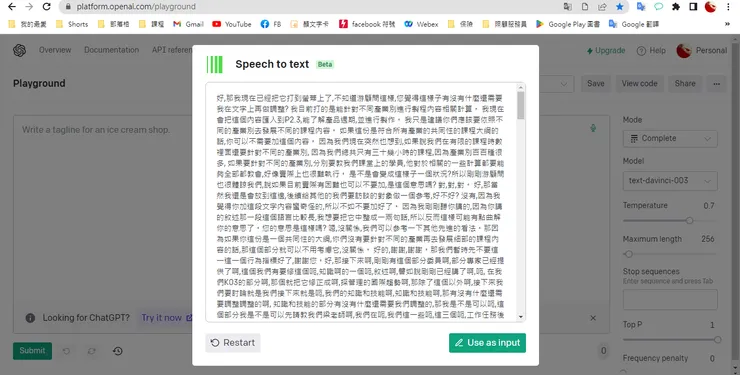Dismiss the ChatGPT banner with X
This screenshot has height=375, width=740.
pos(593,318)
